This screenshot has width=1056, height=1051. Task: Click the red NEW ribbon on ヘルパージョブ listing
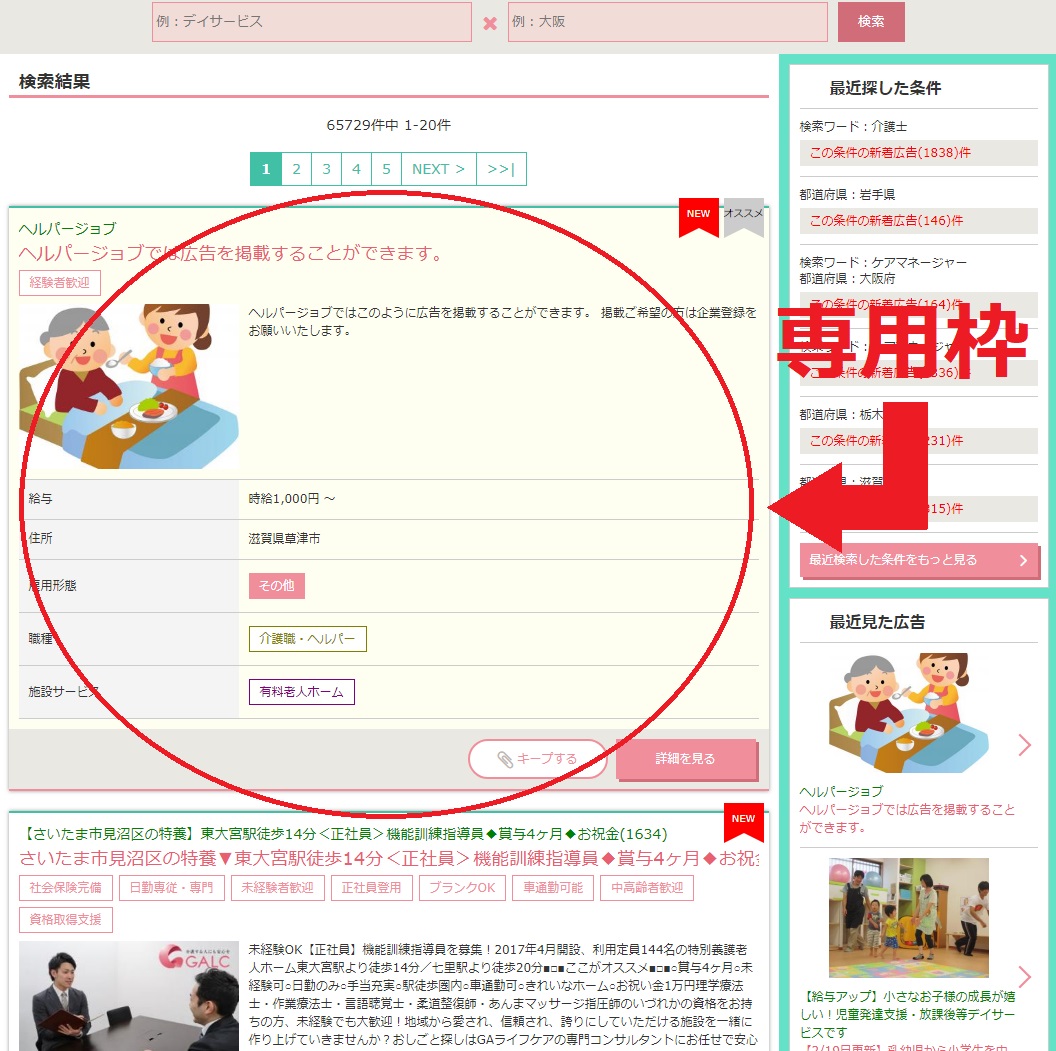[698, 215]
